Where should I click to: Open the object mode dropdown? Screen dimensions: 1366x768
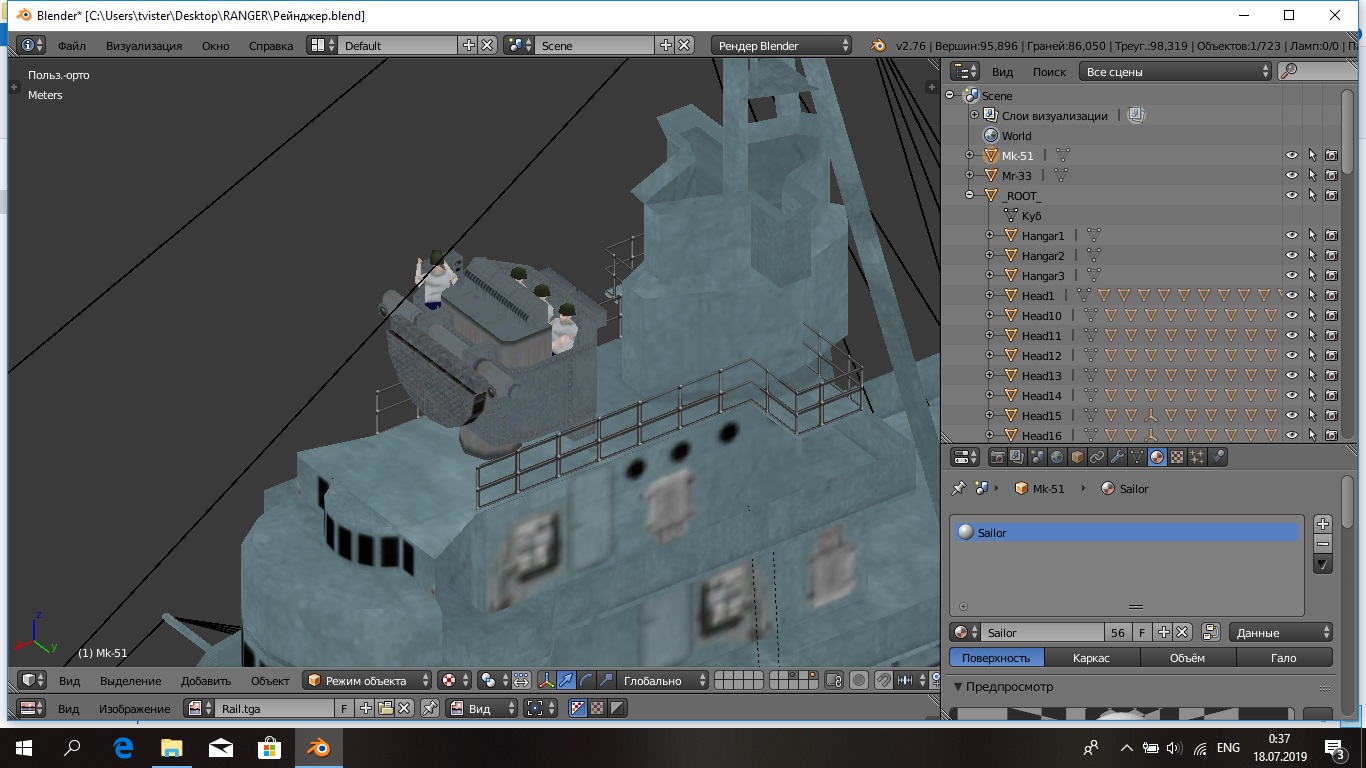pyautogui.click(x=367, y=681)
